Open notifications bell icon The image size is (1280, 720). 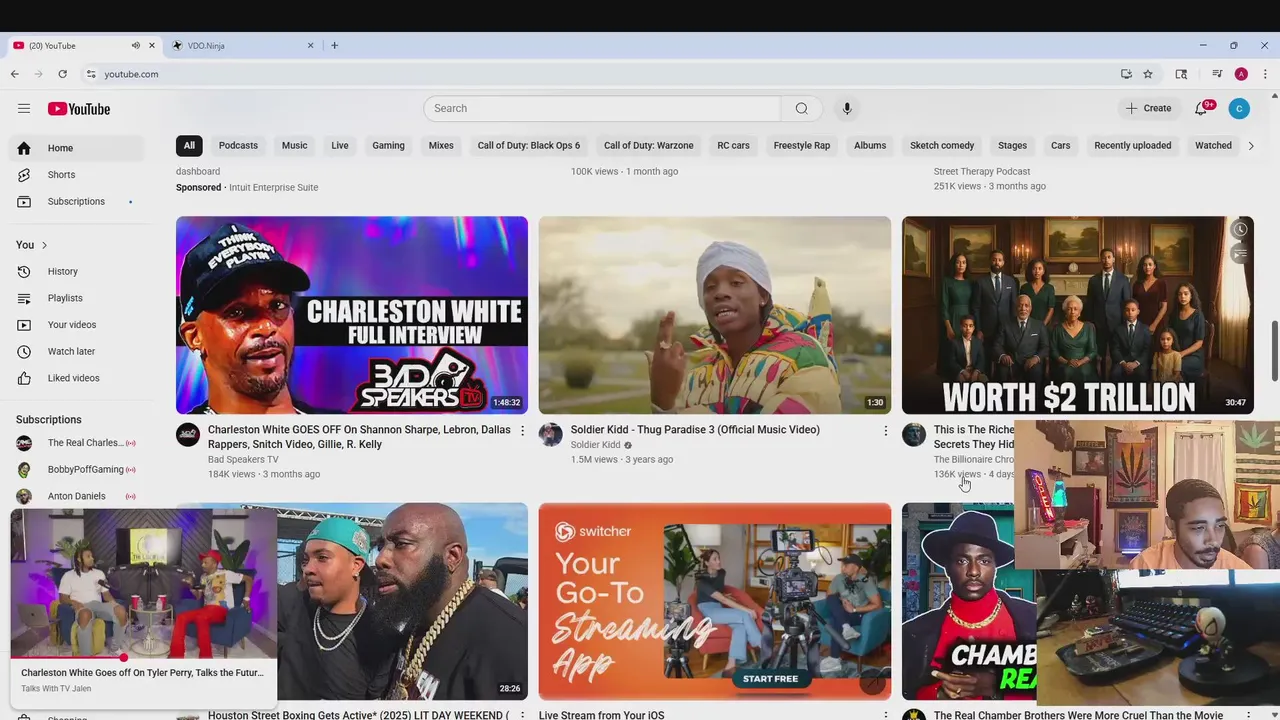coord(1201,108)
